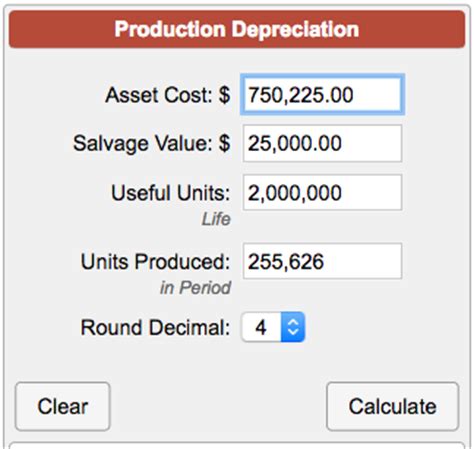
Task: Click the "Asset Cost:" label text
Action: (159, 95)
